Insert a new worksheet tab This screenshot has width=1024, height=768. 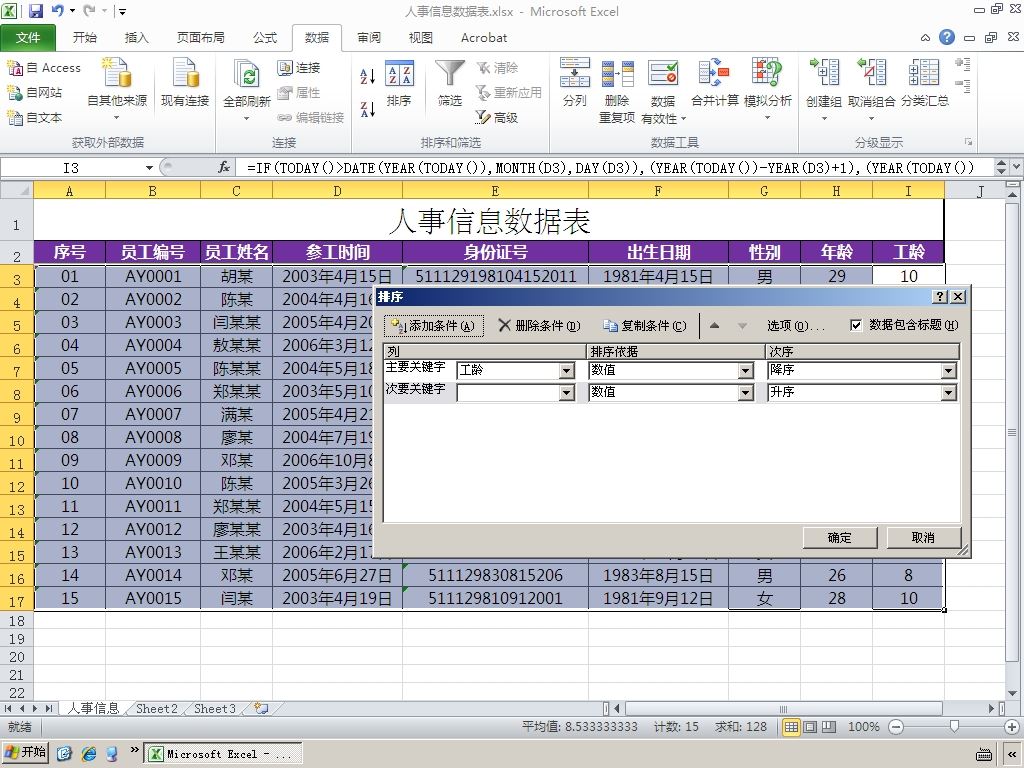[262, 709]
